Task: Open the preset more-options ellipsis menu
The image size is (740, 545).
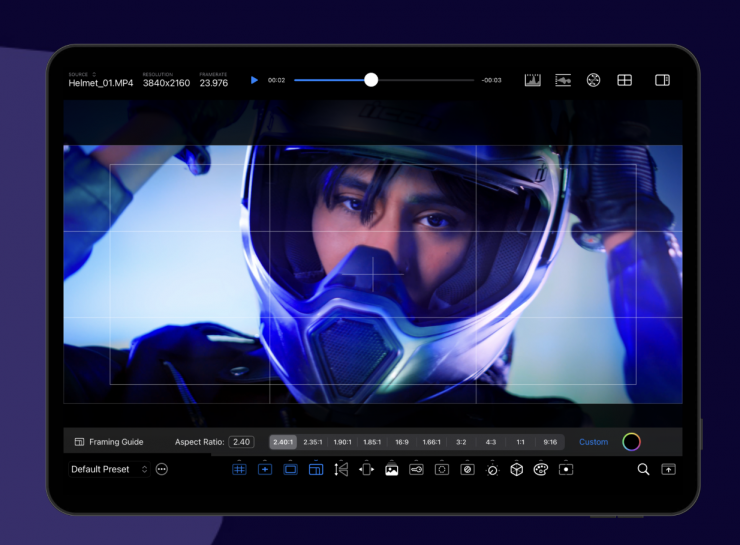Action: [162, 469]
